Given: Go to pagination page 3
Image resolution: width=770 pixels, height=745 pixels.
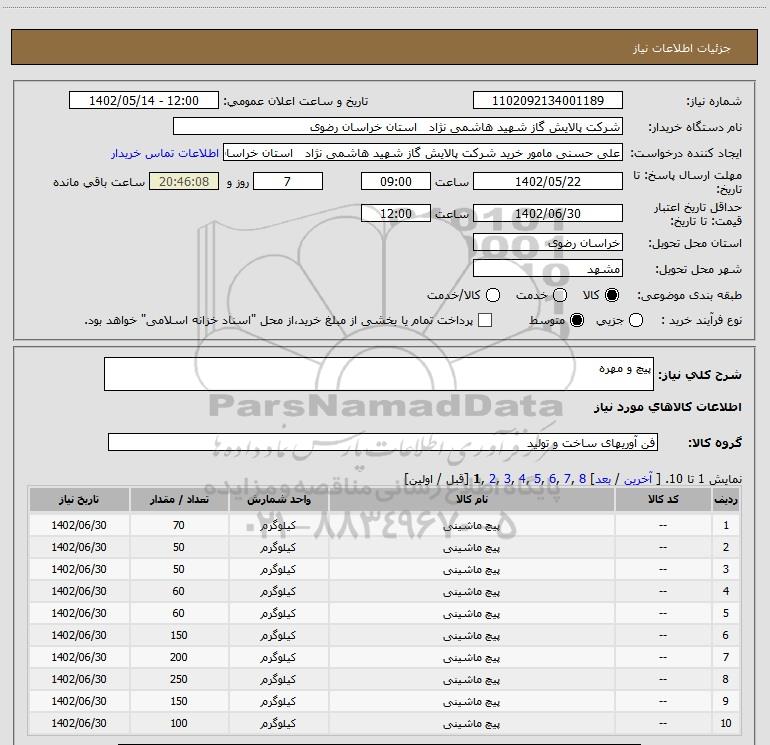Looking at the screenshot, I should tap(507, 479).
